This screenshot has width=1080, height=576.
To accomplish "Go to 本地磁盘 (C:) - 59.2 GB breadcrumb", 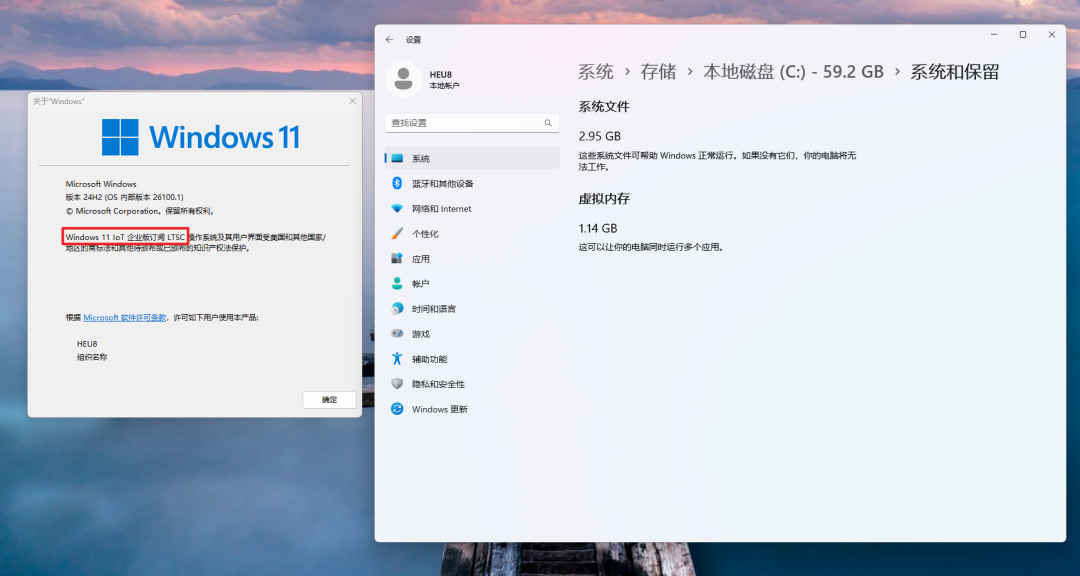I will pyautogui.click(x=793, y=72).
